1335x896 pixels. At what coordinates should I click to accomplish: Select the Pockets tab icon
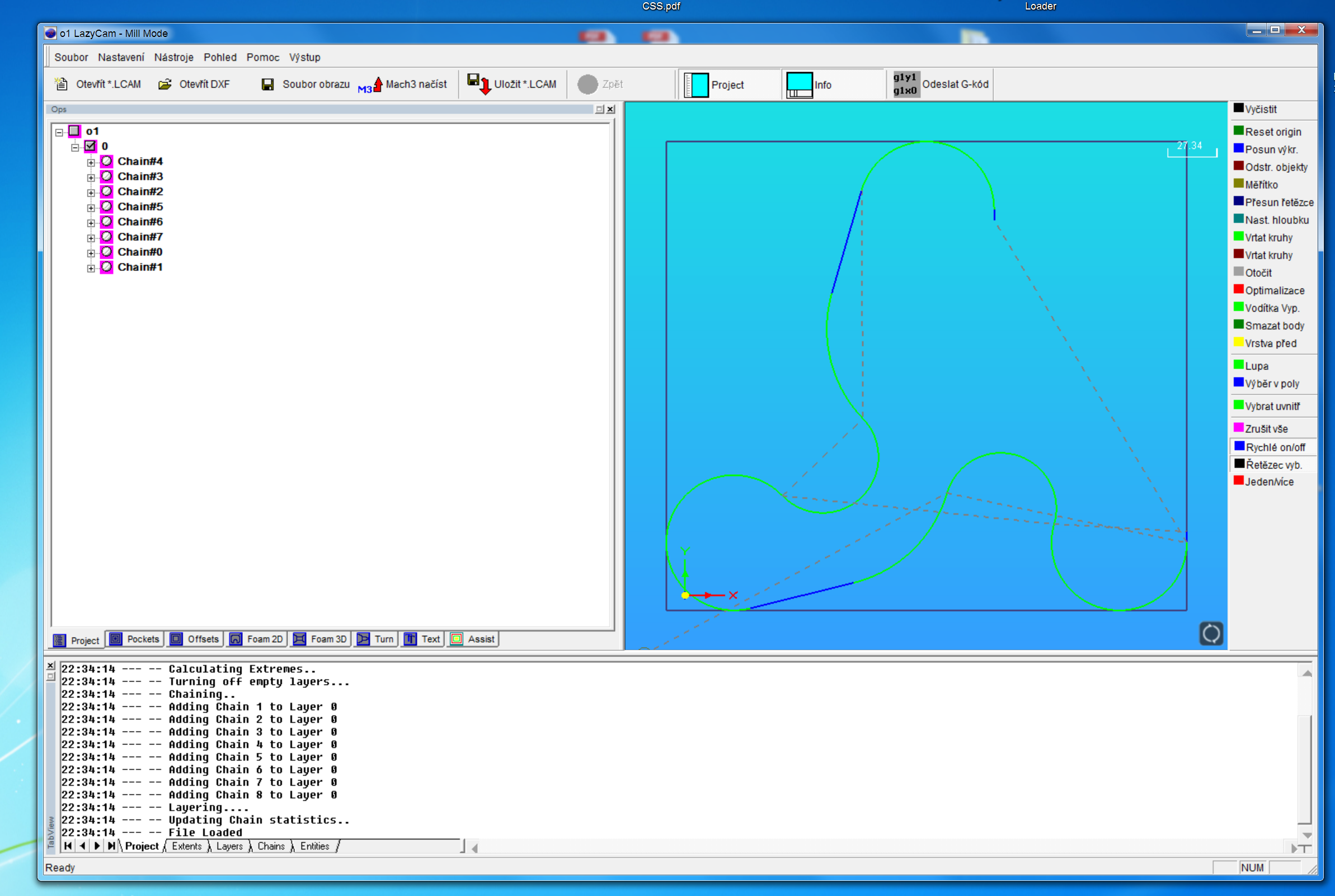coord(116,639)
